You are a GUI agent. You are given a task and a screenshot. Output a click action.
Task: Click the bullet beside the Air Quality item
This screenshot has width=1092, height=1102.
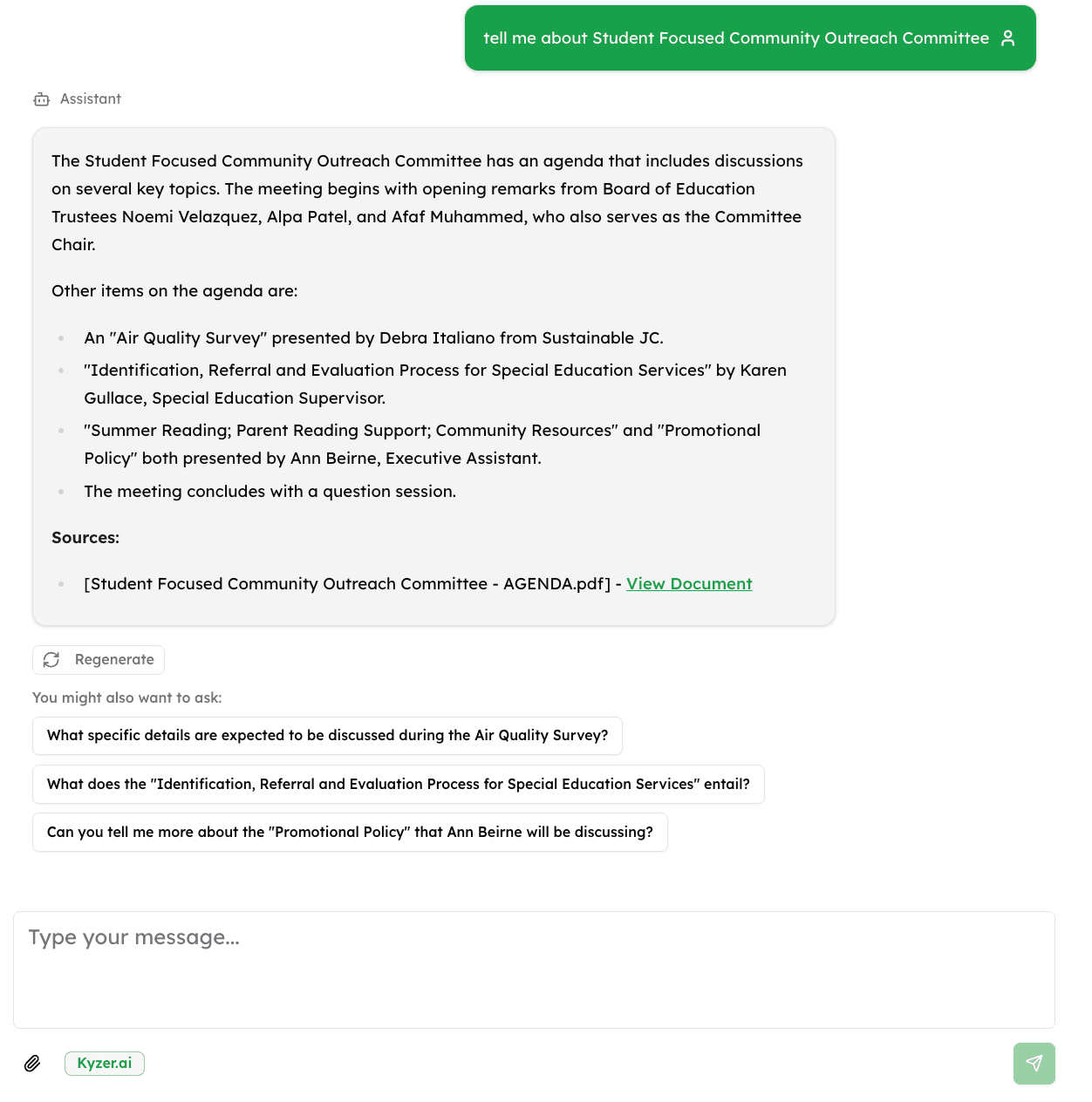click(61, 338)
